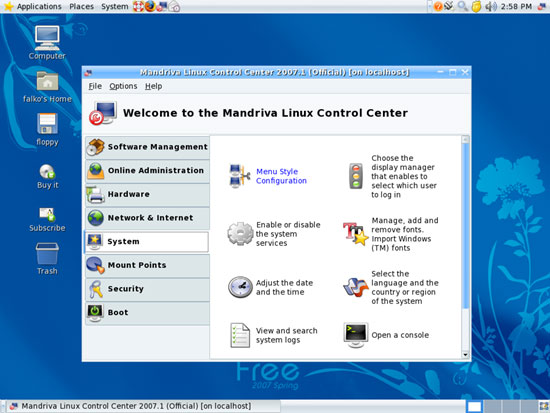Click the display manager traffic light icon
Image resolution: width=550 pixels, height=413 pixels.
tap(356, 176)
